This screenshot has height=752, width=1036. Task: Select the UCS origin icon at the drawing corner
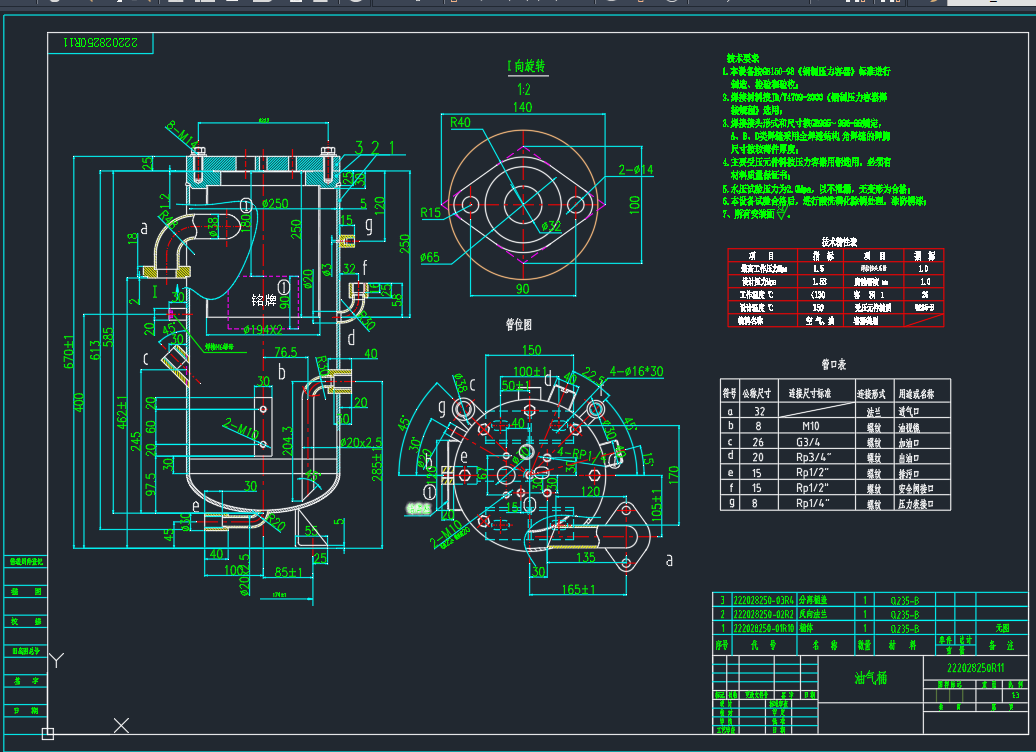[48, 733]
